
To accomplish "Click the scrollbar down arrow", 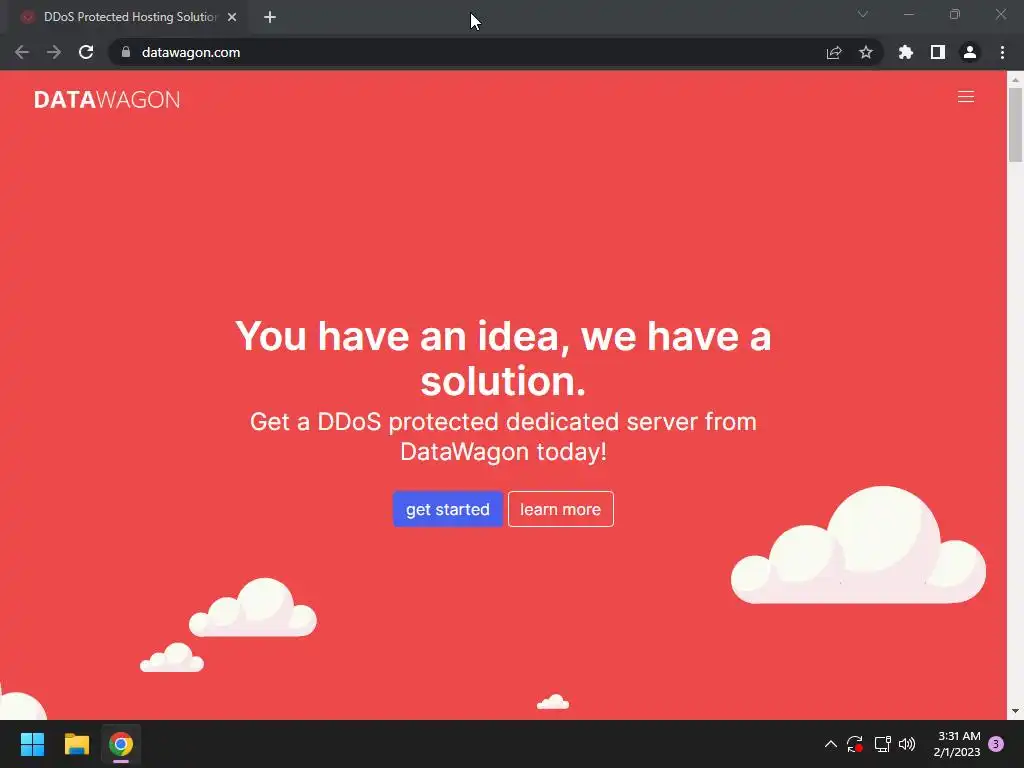I will point(1015,711).
